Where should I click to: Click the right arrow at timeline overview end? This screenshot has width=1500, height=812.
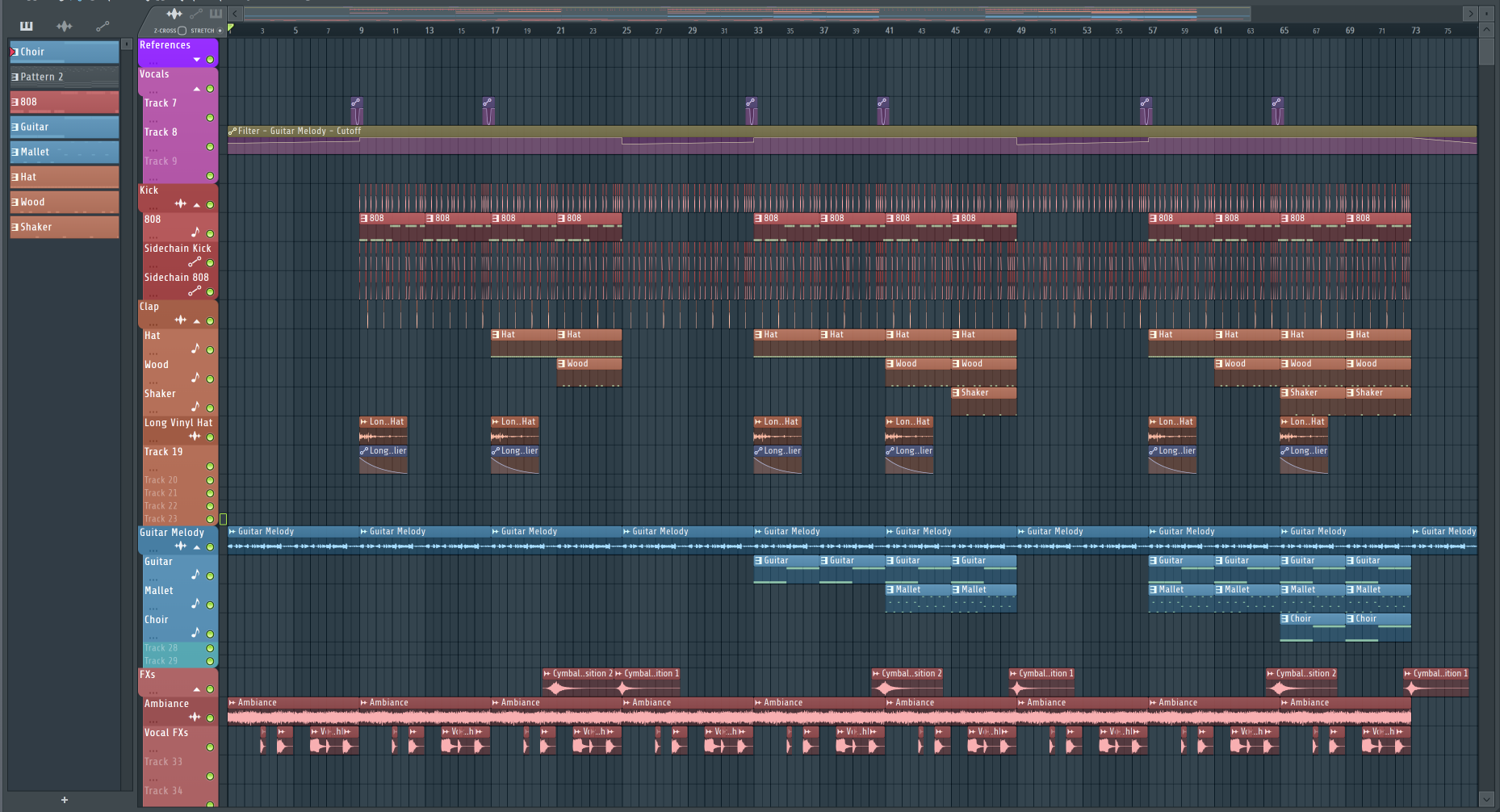point(1470,14)
